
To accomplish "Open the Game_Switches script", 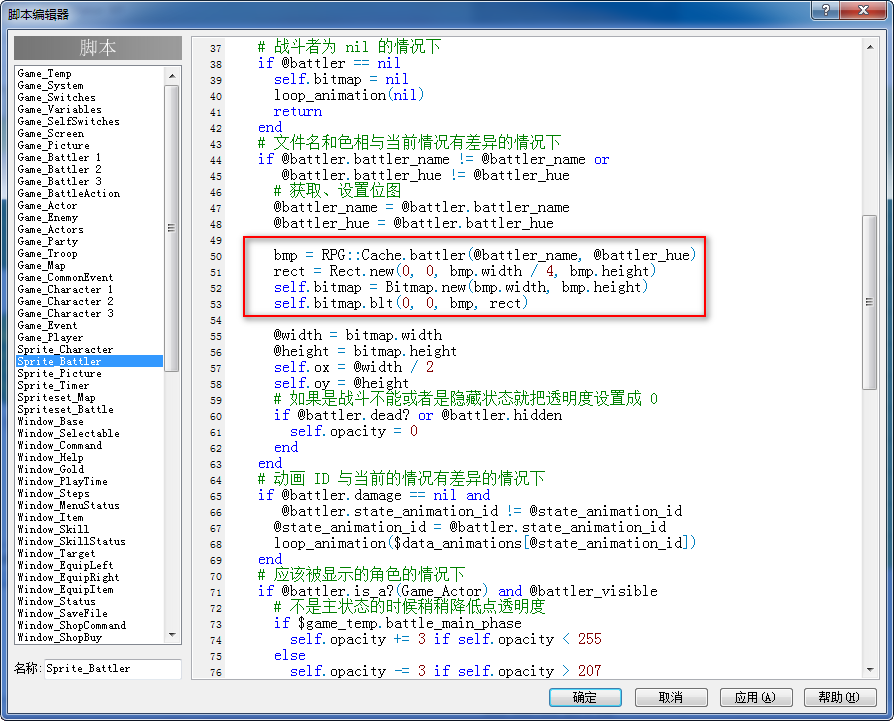I will click(x=56, y=97).
